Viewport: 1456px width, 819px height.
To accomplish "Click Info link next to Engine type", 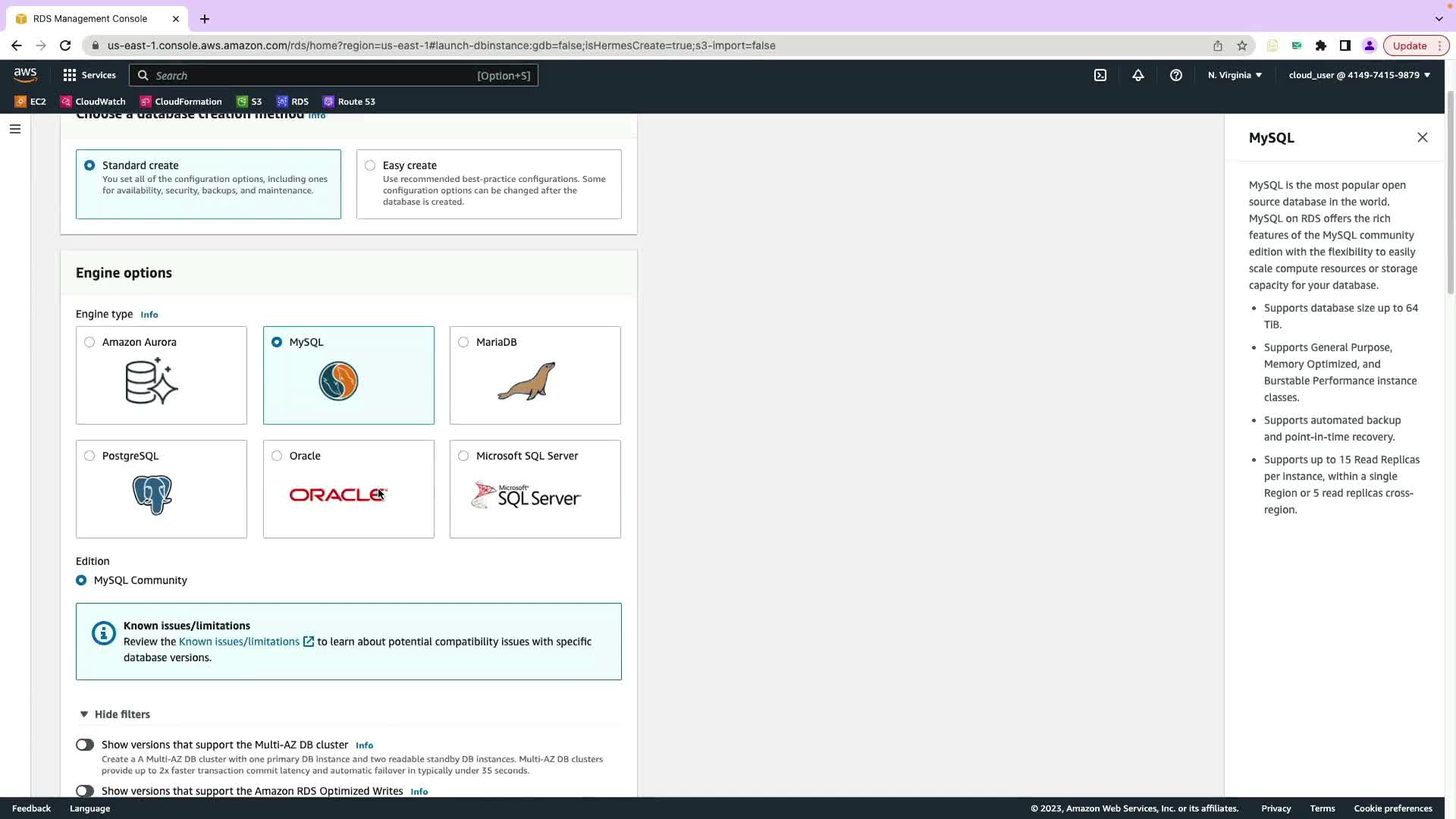I will [x=149, y=315].
